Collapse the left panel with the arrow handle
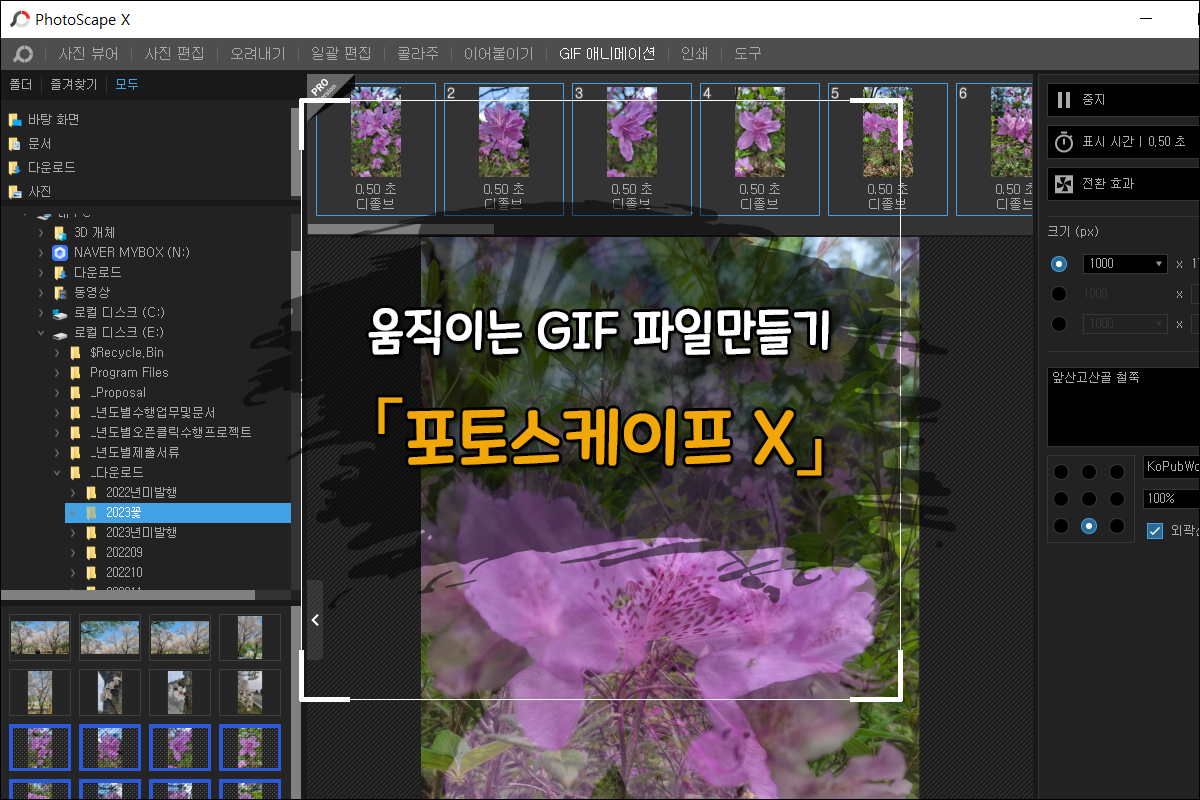 pos(315,620)
